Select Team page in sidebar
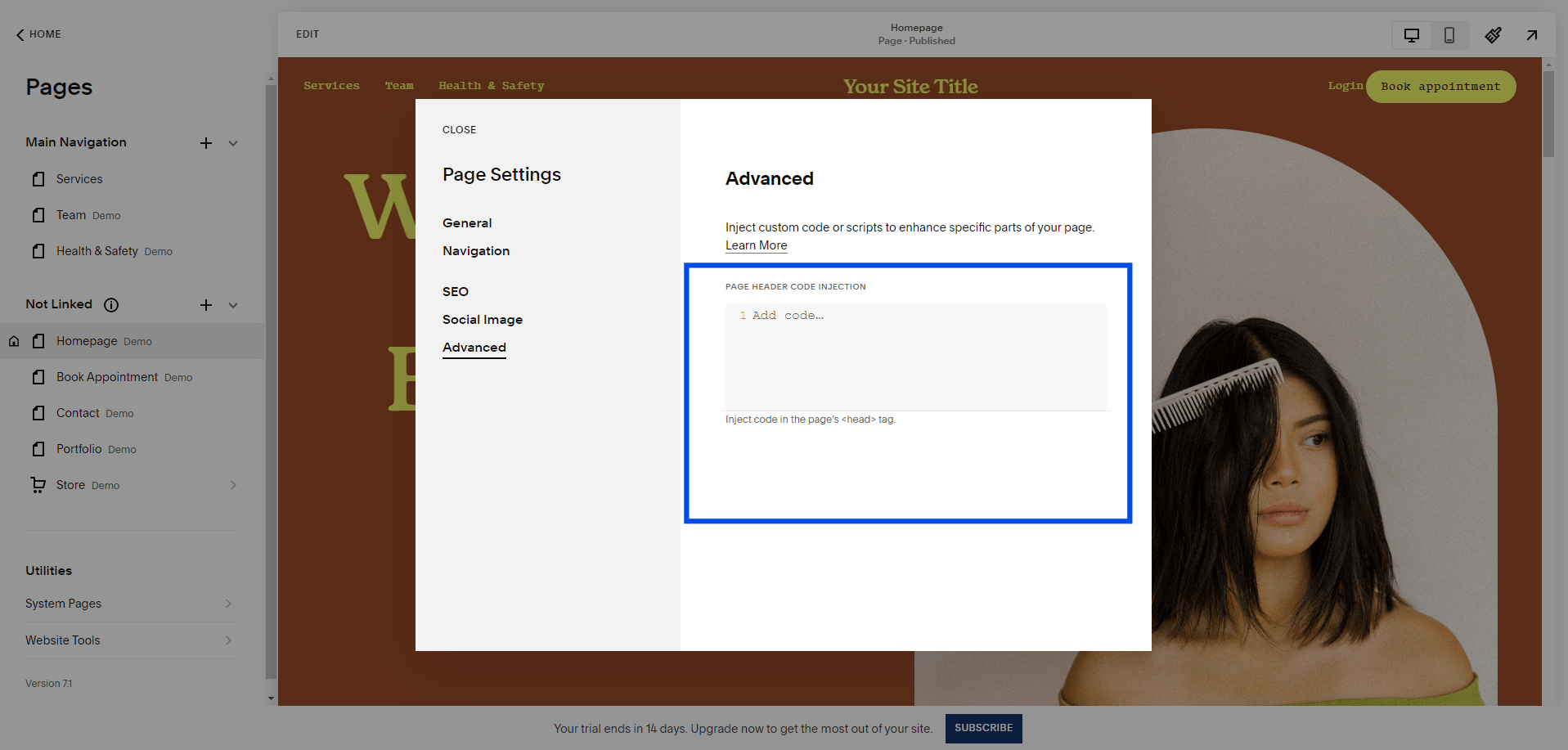This screenshot has width=1568, height=750. [x=71, y=215]
